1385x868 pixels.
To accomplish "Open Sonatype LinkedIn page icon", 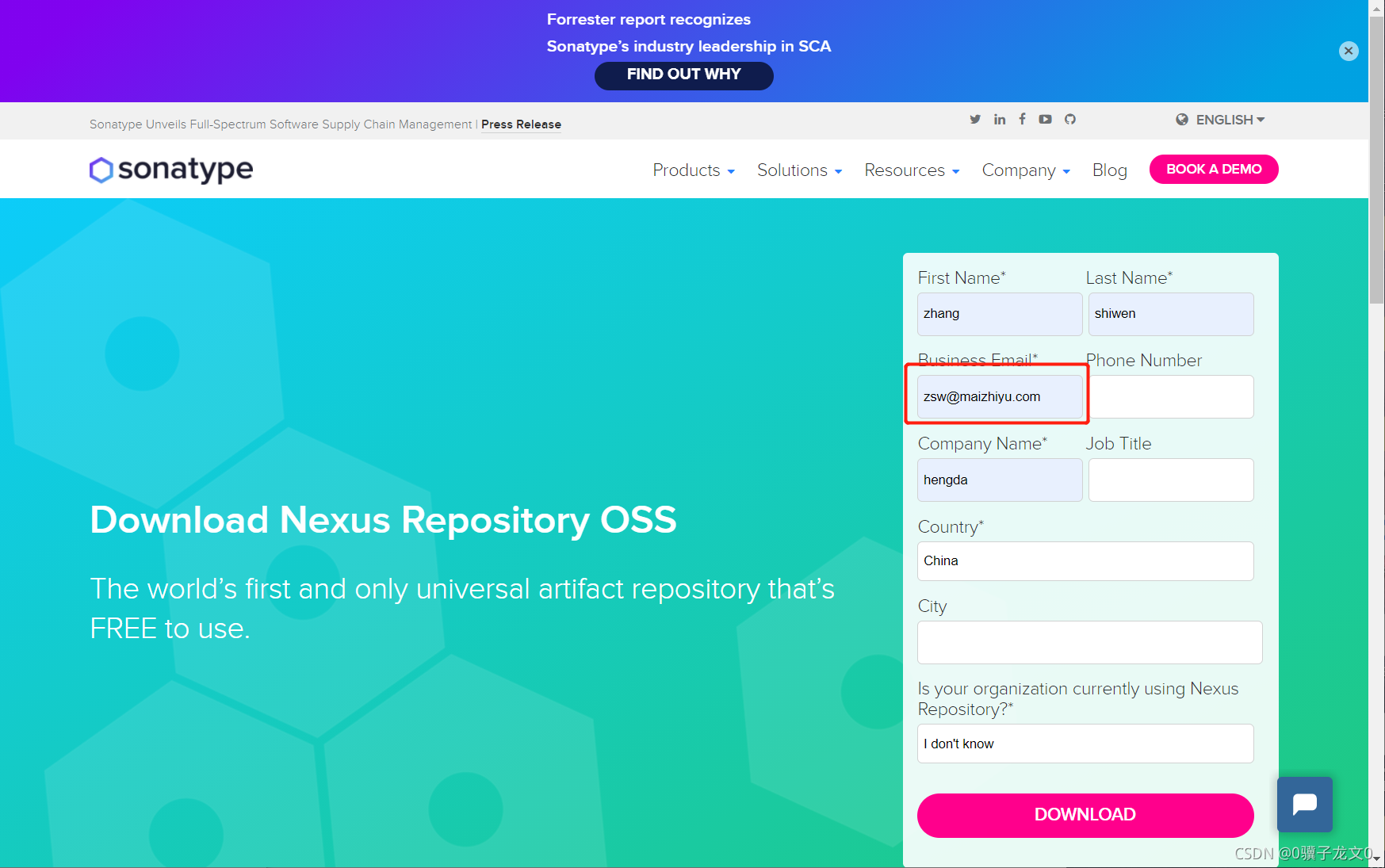I will [1000, 119].
